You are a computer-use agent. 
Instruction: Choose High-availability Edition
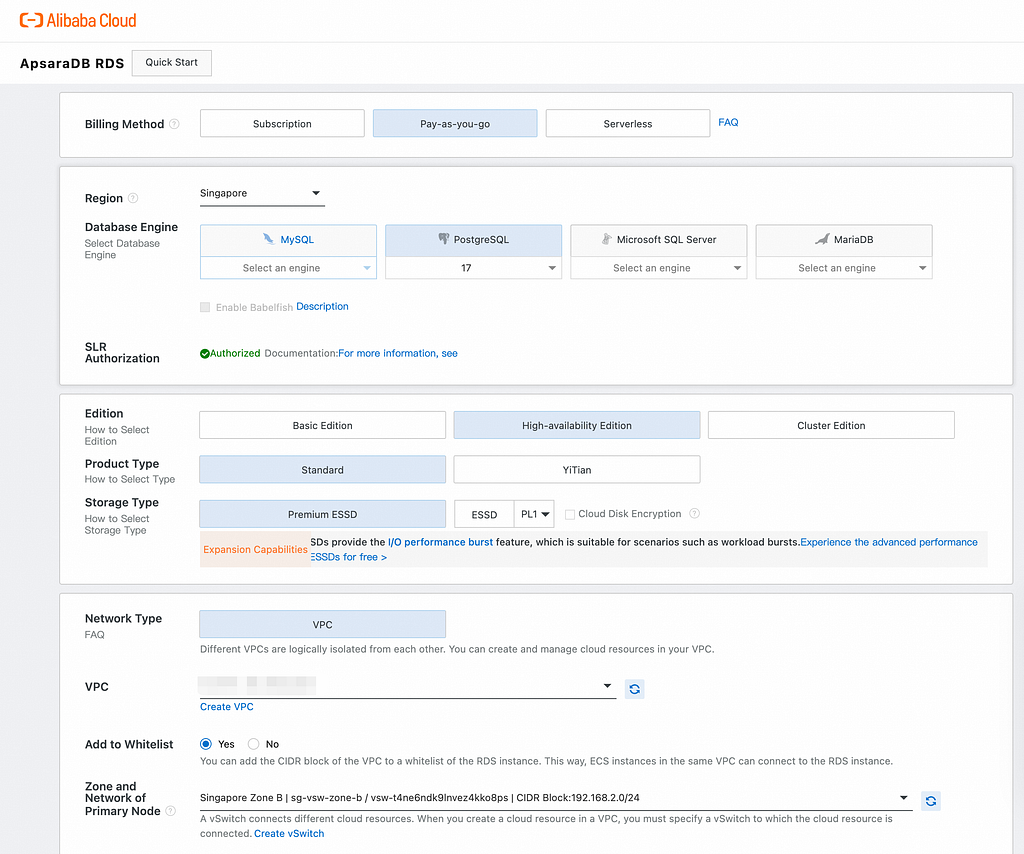click(577, 425)
